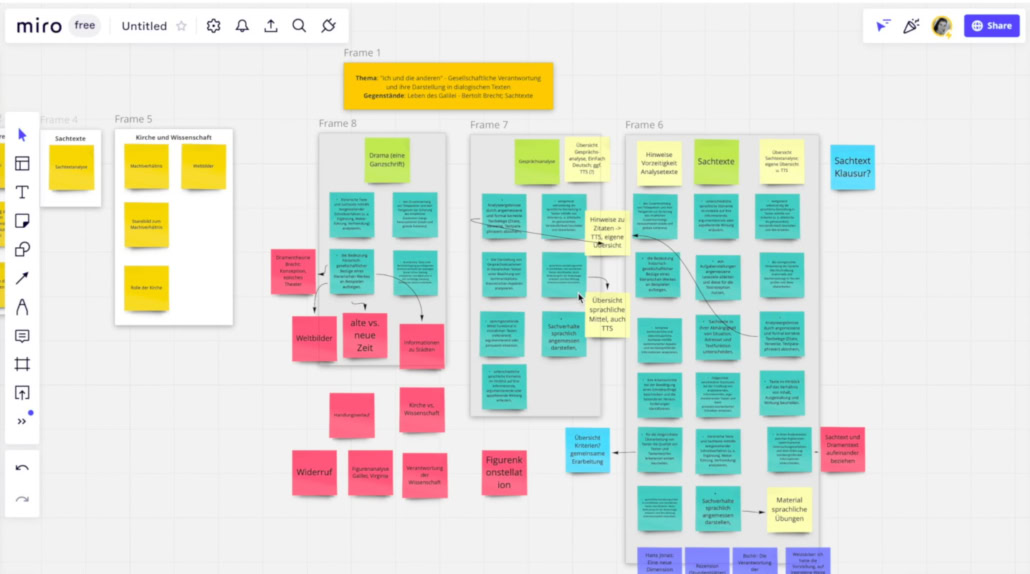This screenshot has height=574, width=1030.
Task: Select the 'Übersicht sprachliche Mittel, auch TTS' note
Action: [x=607, y=315]
